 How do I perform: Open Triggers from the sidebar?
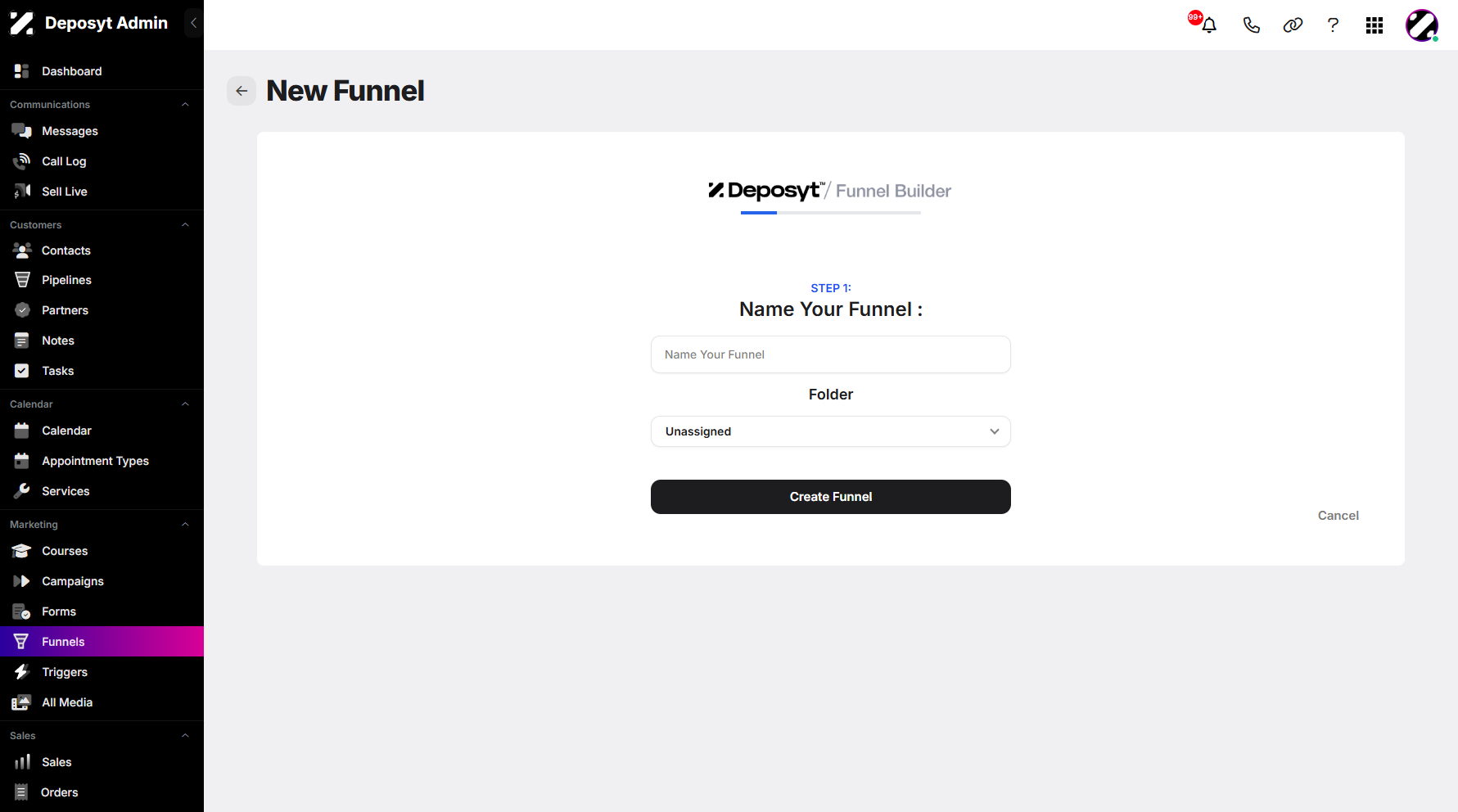pos(102,672)
